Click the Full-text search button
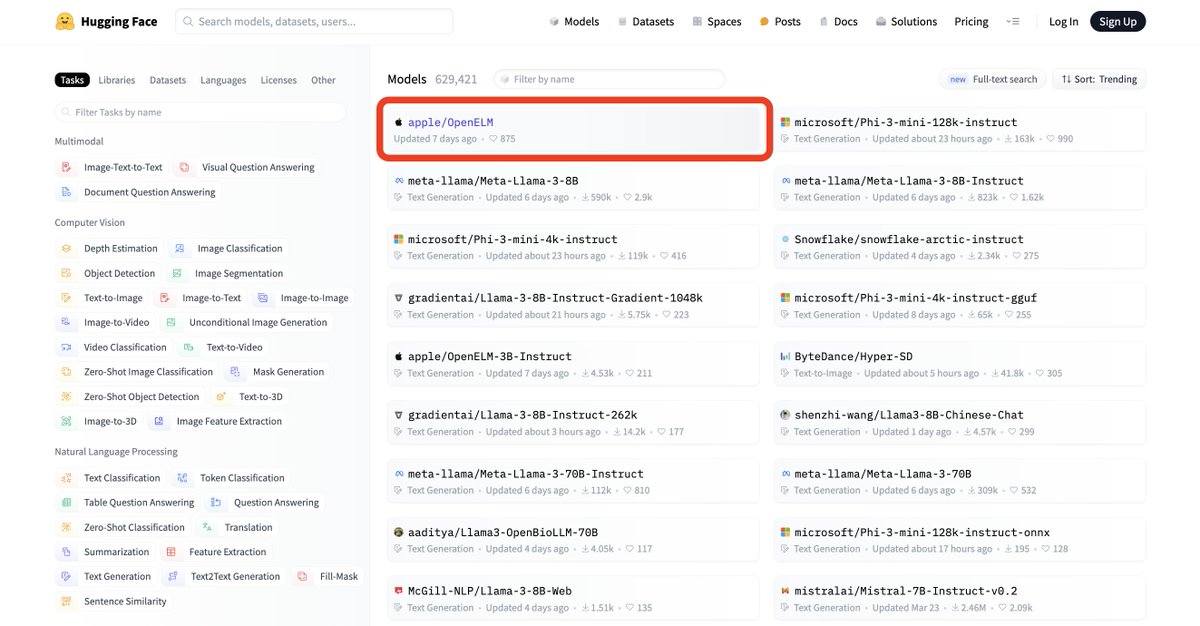The image size is (1200, 626). 992,79
